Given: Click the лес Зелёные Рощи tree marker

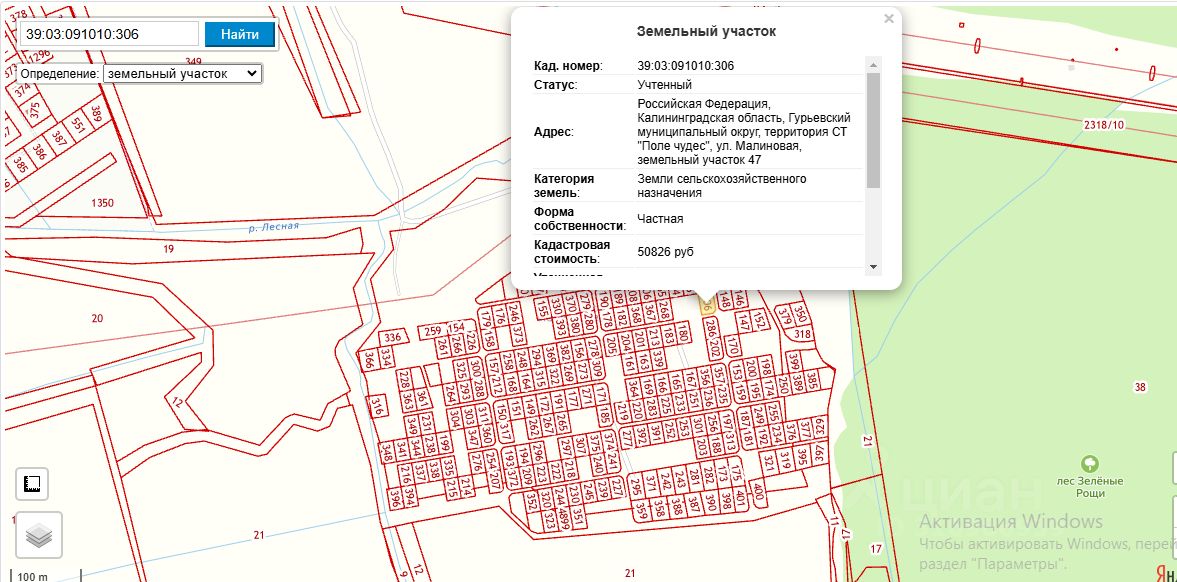Looking at the screenshot, I should point(1089,465).
